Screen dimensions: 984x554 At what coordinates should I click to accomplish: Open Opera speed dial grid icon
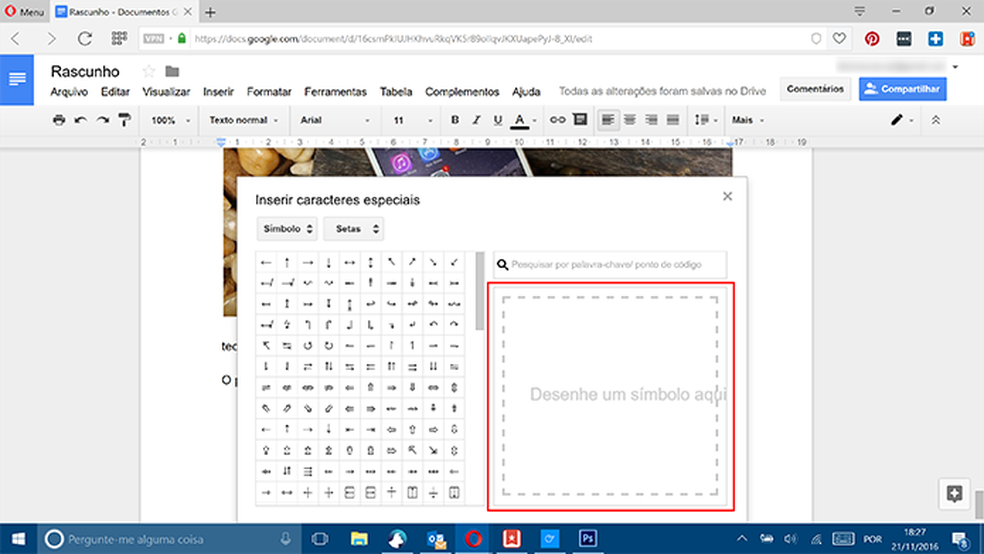[119, 38]
